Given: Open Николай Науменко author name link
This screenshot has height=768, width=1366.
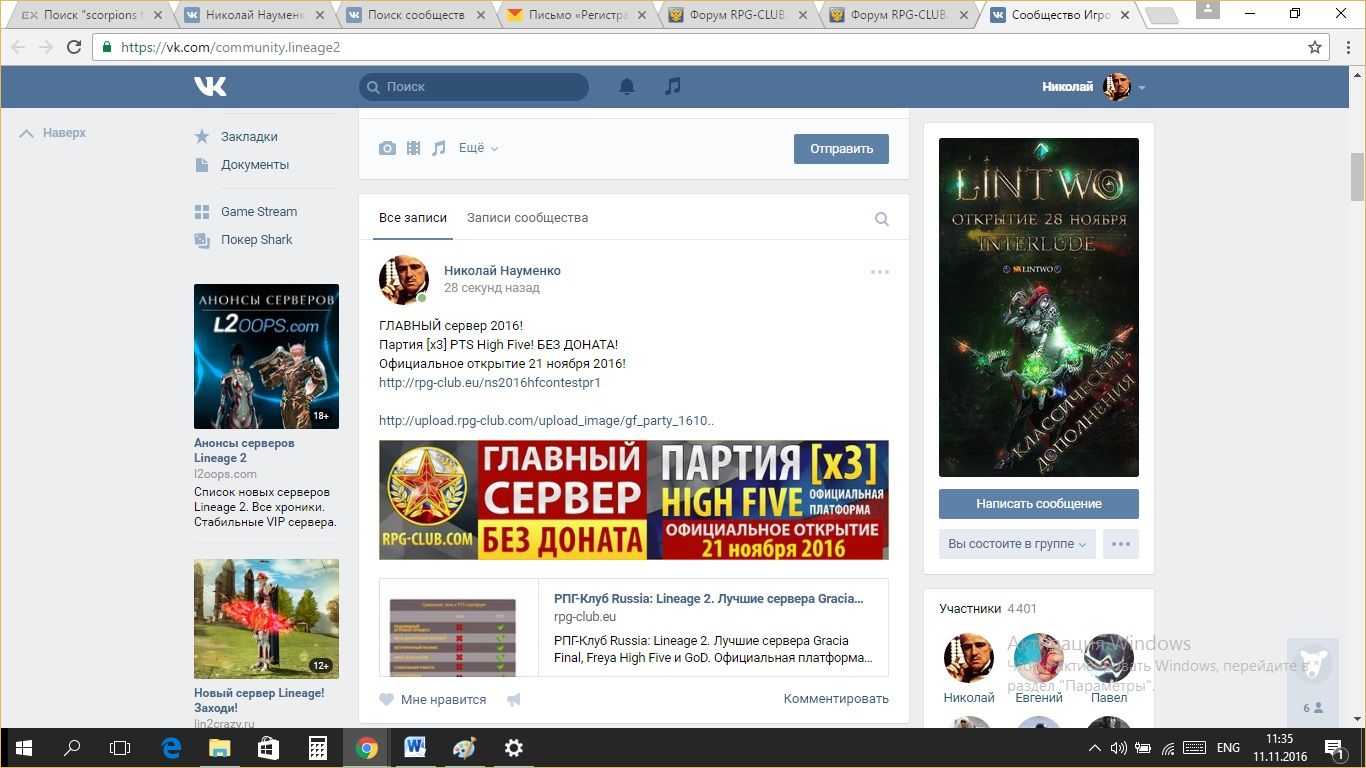Looking at the screenshot, I should pos(502,271).
